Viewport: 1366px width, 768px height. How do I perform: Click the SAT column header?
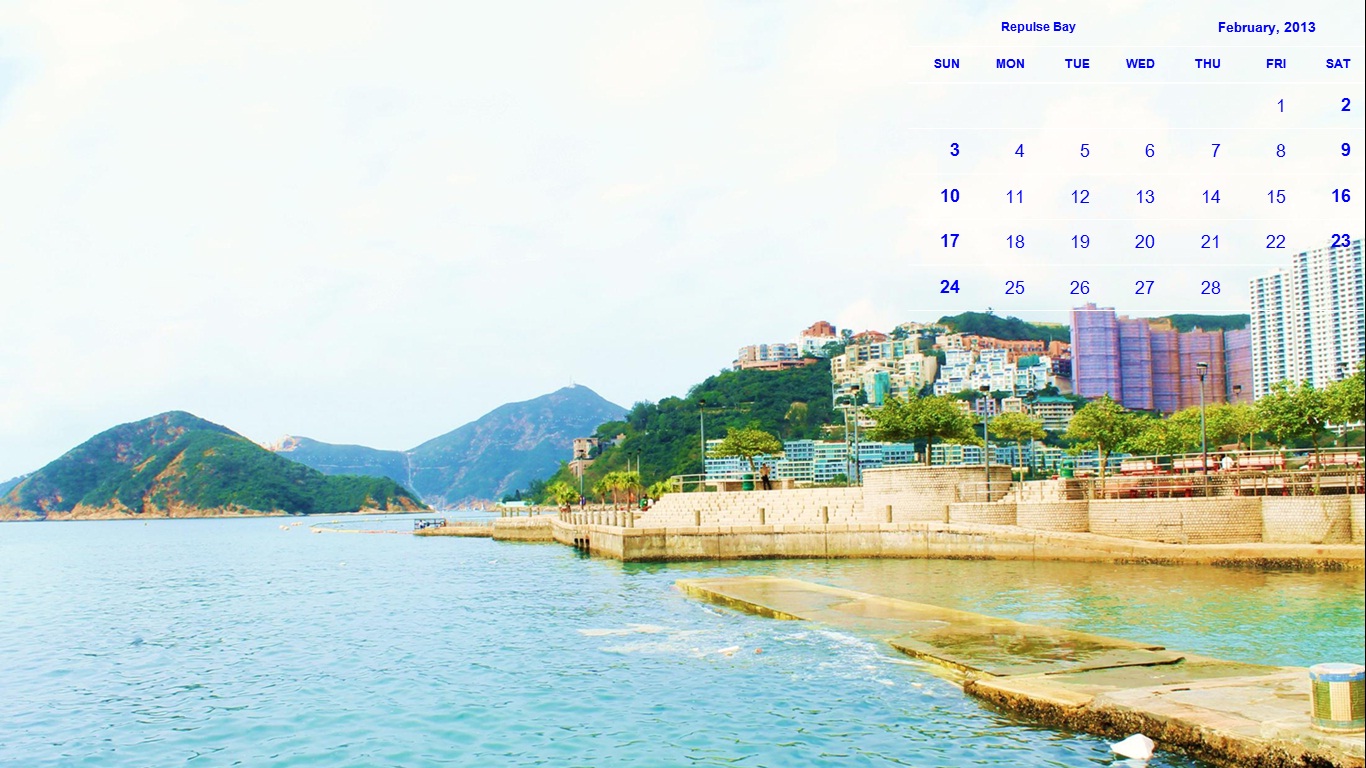pos(1338,64)
